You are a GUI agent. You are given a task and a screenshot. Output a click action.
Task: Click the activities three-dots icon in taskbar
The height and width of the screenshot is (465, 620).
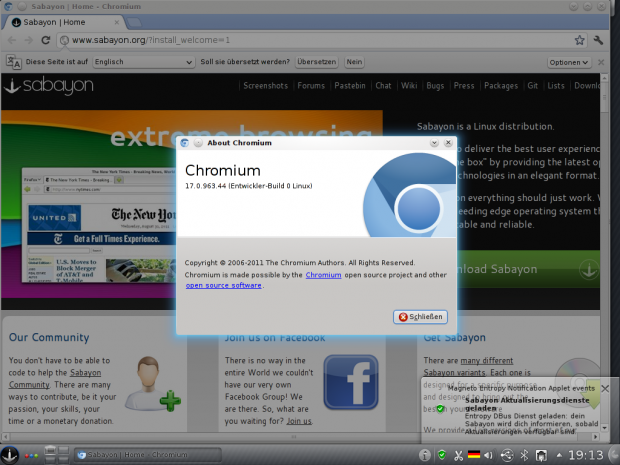tap(32, 456)
